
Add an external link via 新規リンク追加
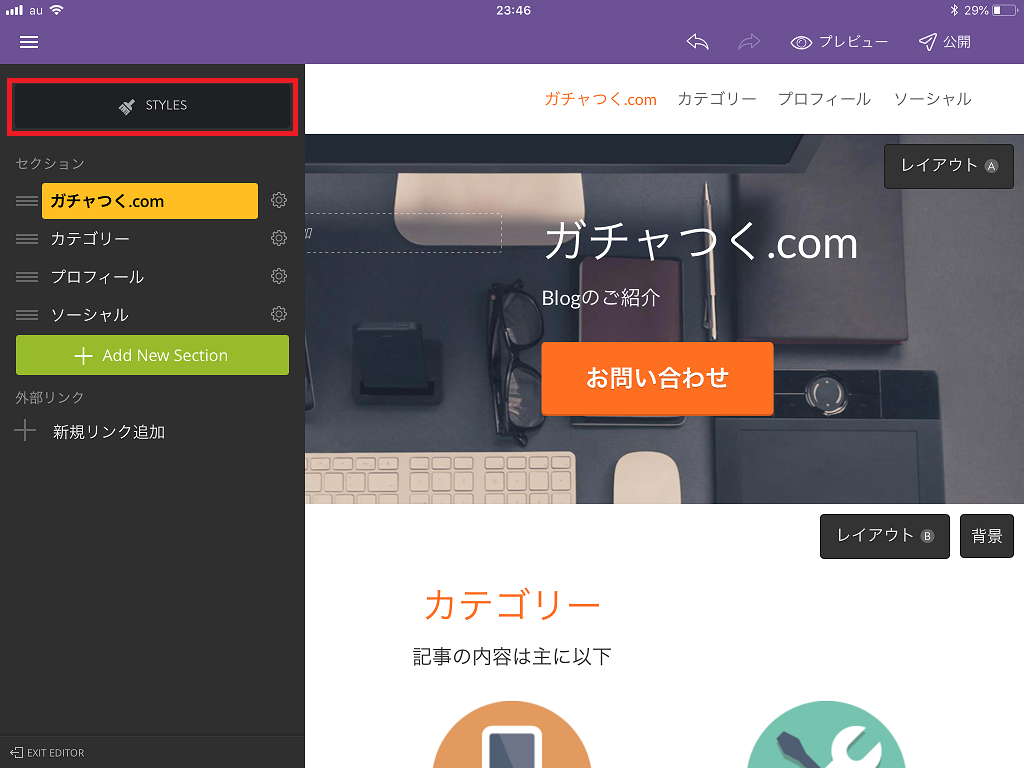90,431
